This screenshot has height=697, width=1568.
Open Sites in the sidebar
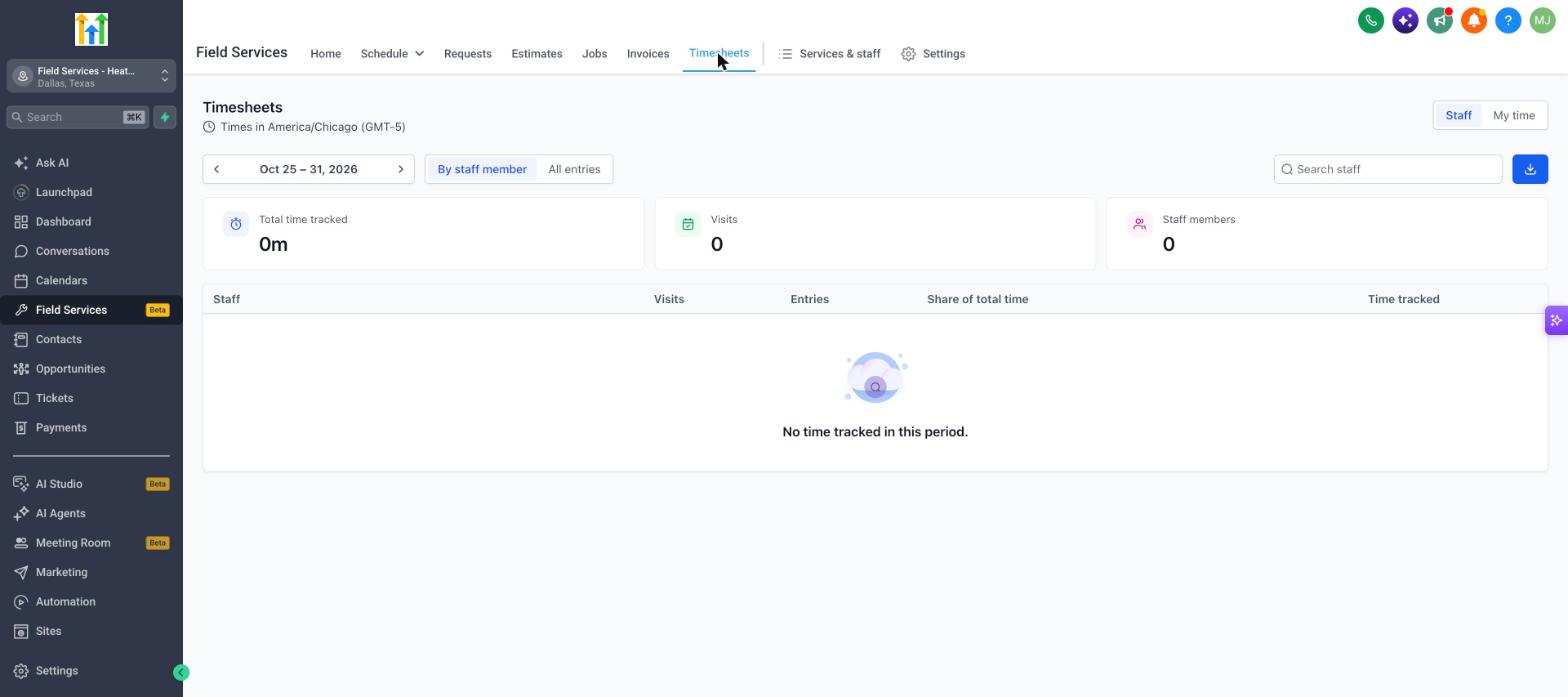(91, 632)
